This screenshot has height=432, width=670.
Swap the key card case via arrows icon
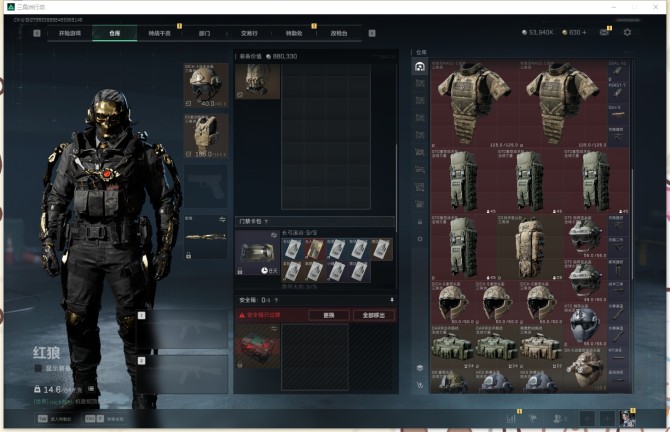pyautogui.click(x=274, y=235)
